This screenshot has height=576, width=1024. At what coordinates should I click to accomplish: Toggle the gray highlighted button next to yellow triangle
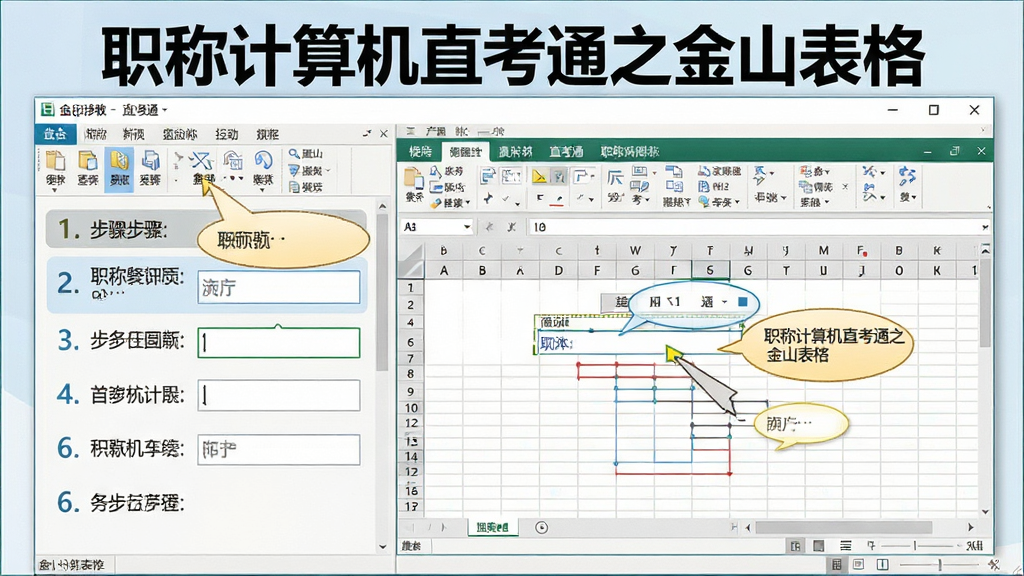click(x=559, y=176)
